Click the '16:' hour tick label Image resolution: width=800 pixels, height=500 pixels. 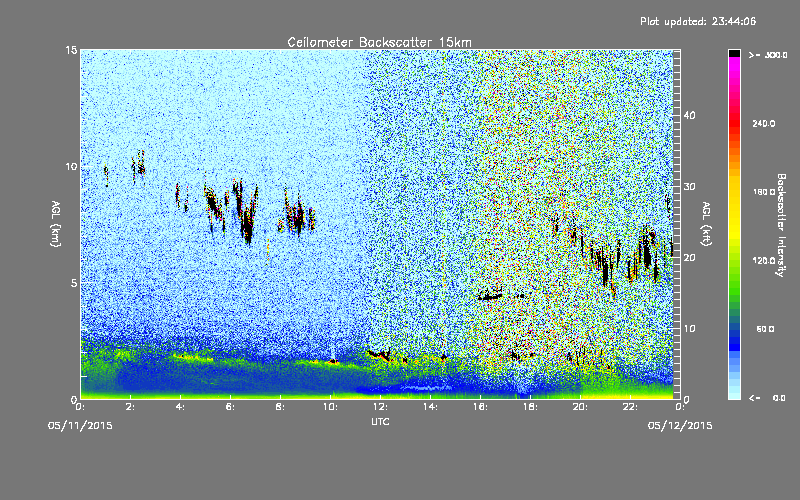tap(480, 407)
